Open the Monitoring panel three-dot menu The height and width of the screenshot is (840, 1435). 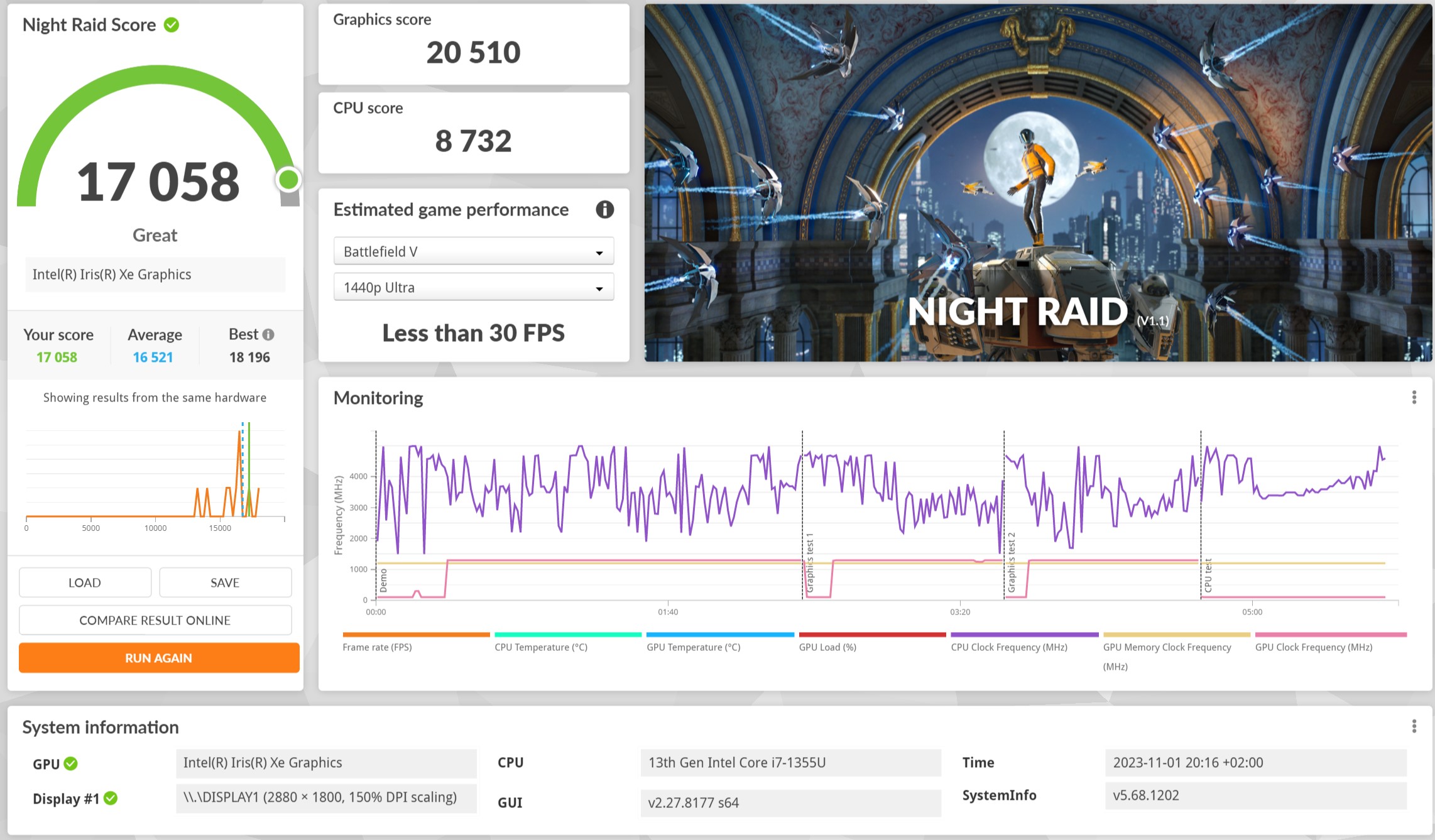tap(1414, 398)
